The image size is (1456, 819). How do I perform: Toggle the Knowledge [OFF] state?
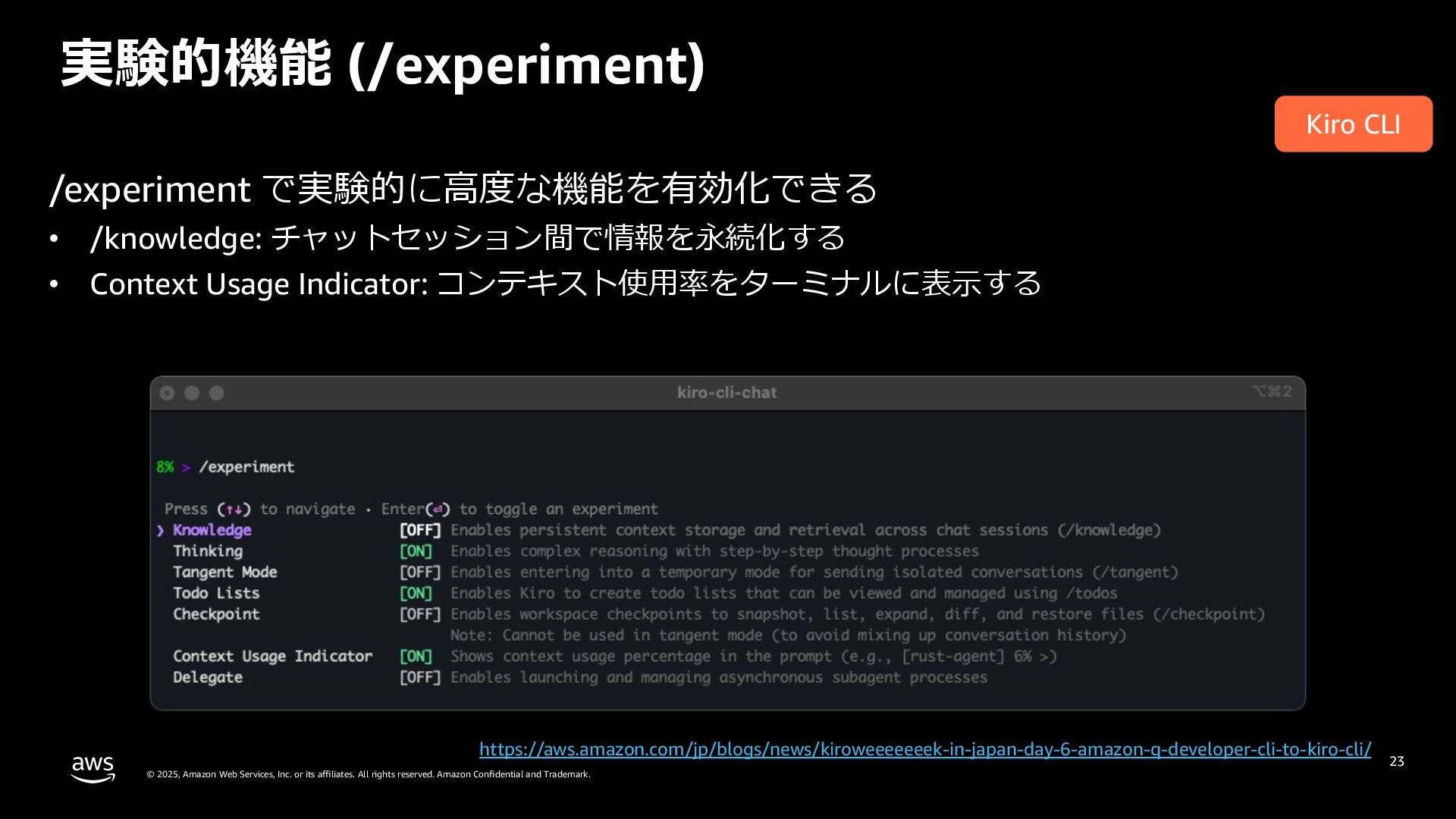(419, 530)
